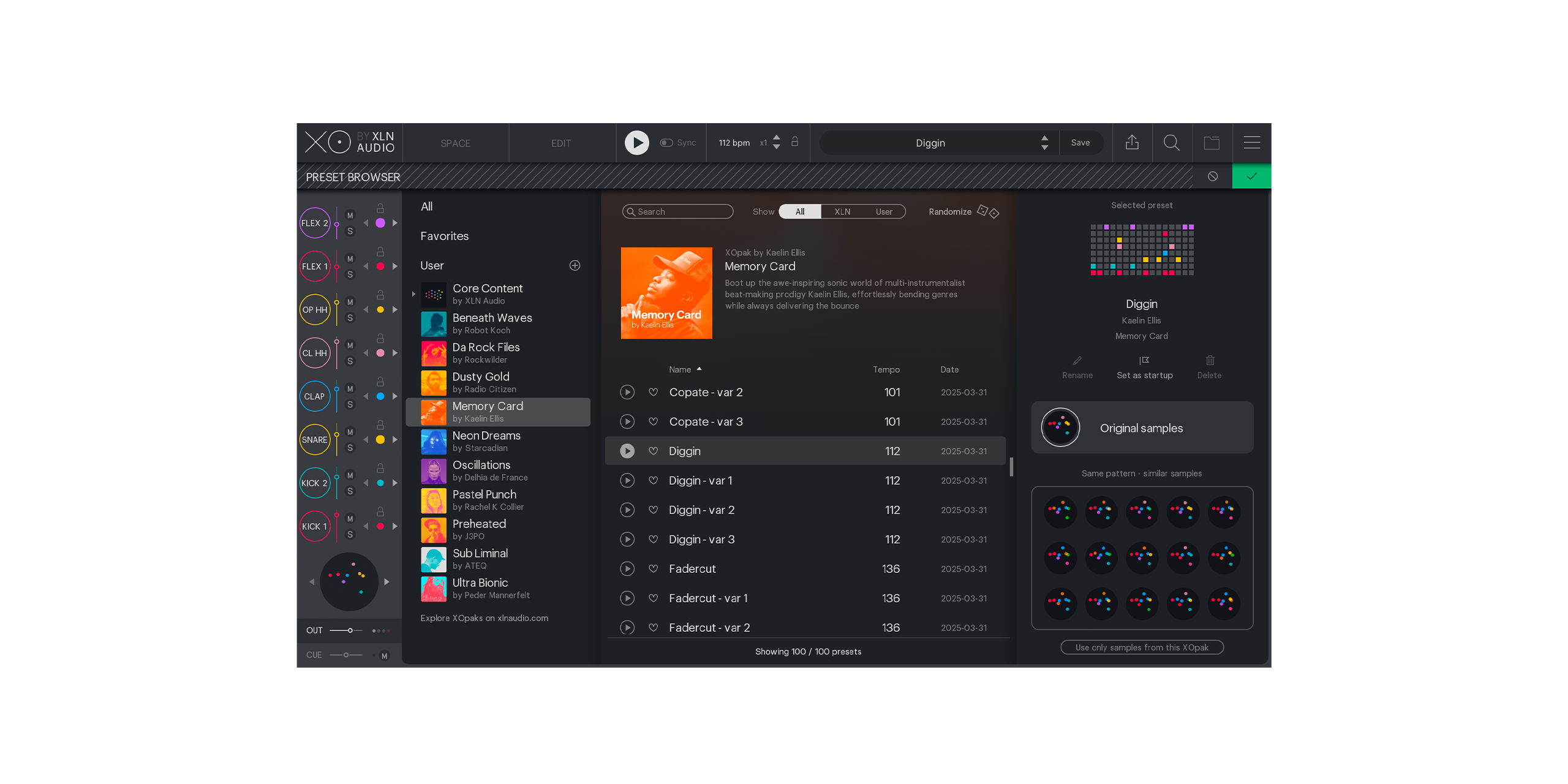
Task: Preview the Copate - var 2 preset
Action: [x=627, y=392]
